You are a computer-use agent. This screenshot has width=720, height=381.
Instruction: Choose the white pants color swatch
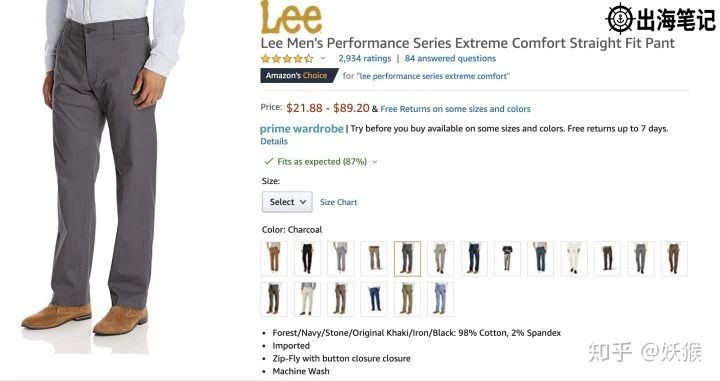click(574, 258)
